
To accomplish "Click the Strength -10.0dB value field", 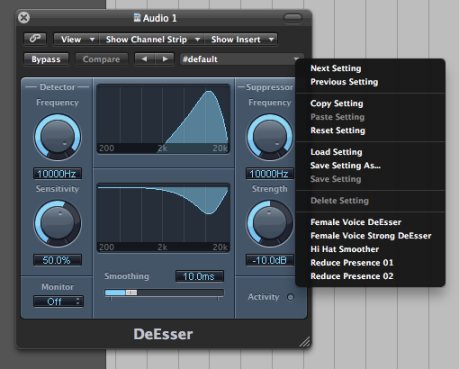I will click(x=270, y=260).
